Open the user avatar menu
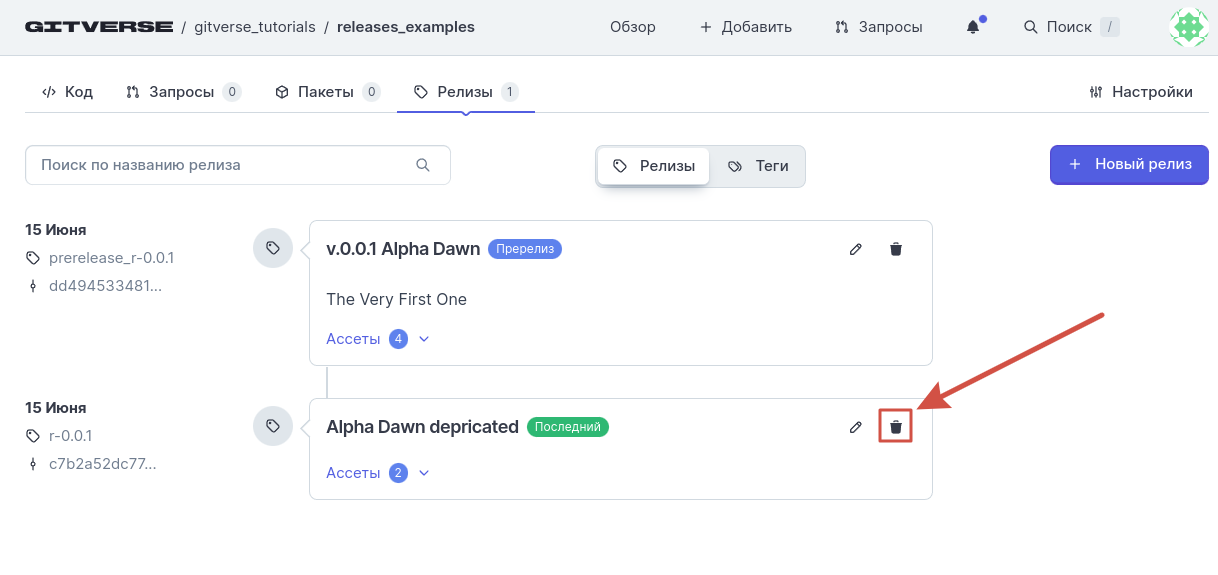Screen dimensions: 1218x575 click(x=1189, y=27)
